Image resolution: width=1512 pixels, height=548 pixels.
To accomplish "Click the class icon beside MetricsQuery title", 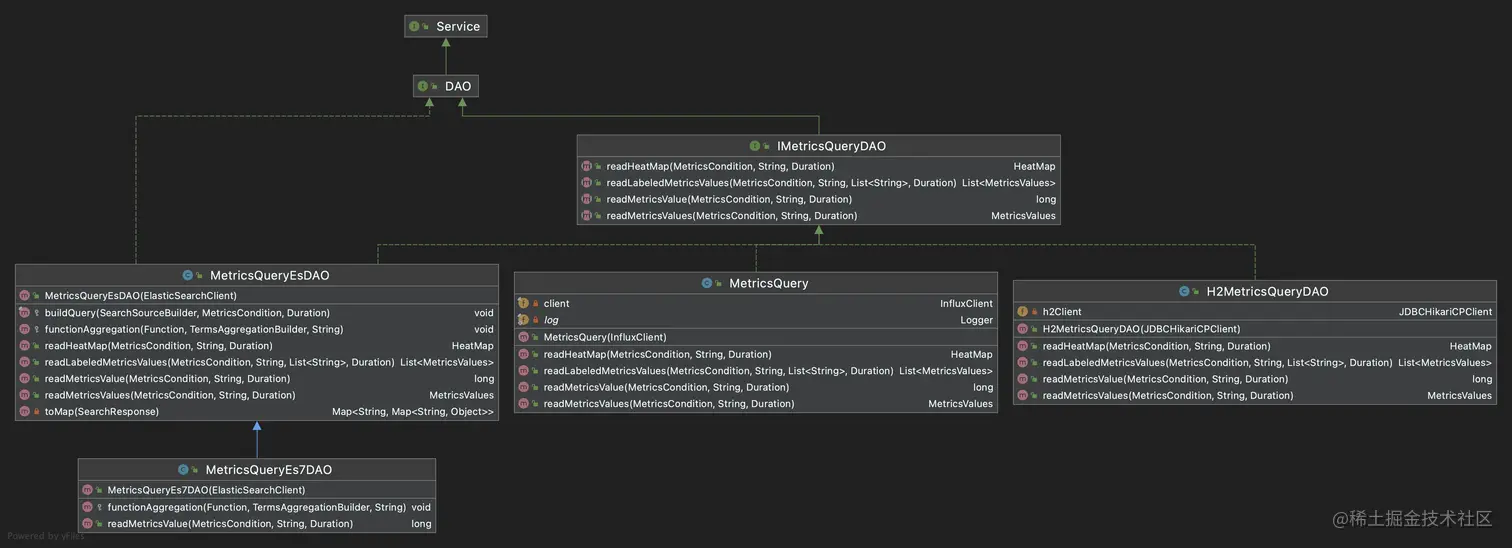I will coord(707,283).
